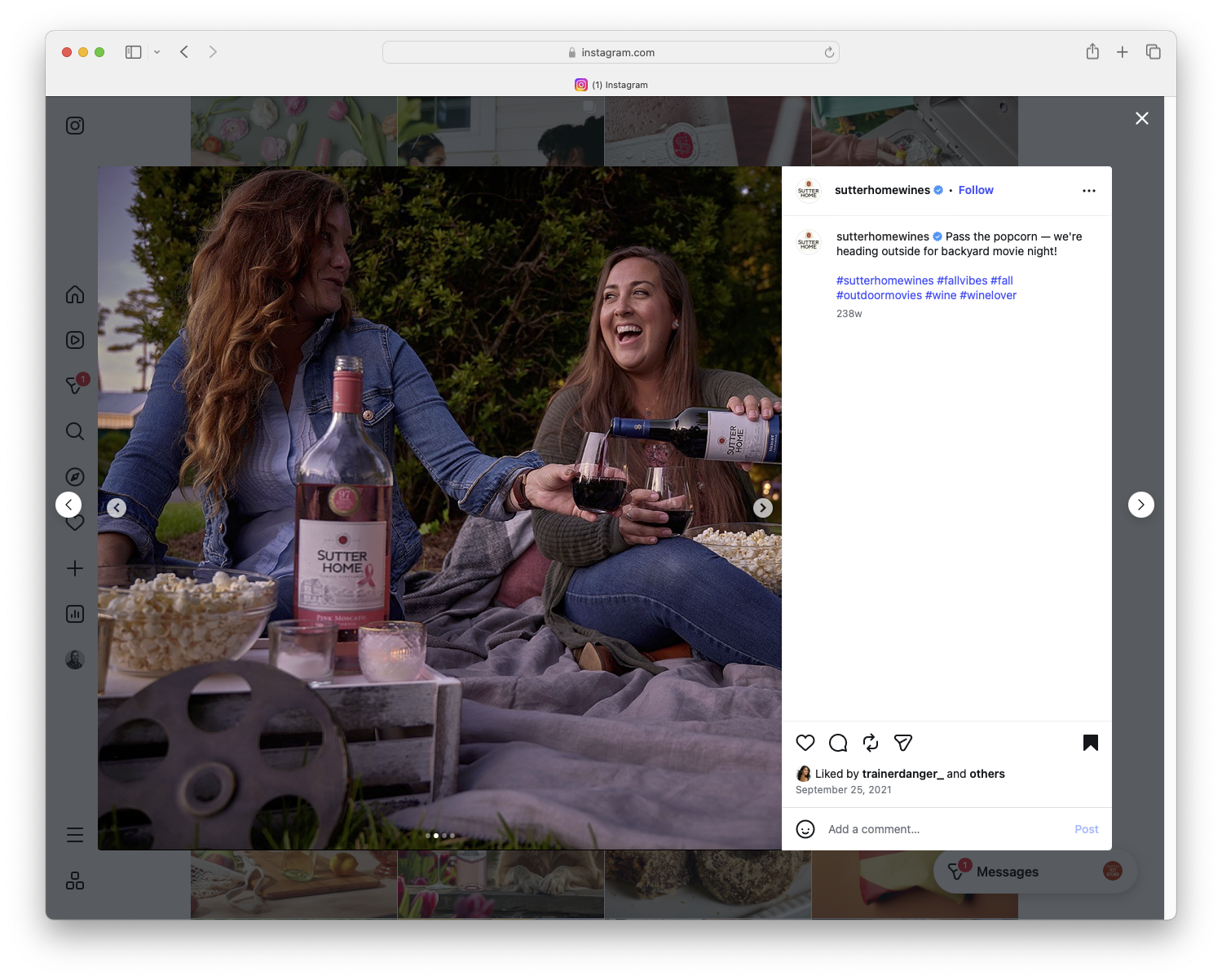
Task: Toggle the repost arrows icon
Action: (x=870, y=743)
